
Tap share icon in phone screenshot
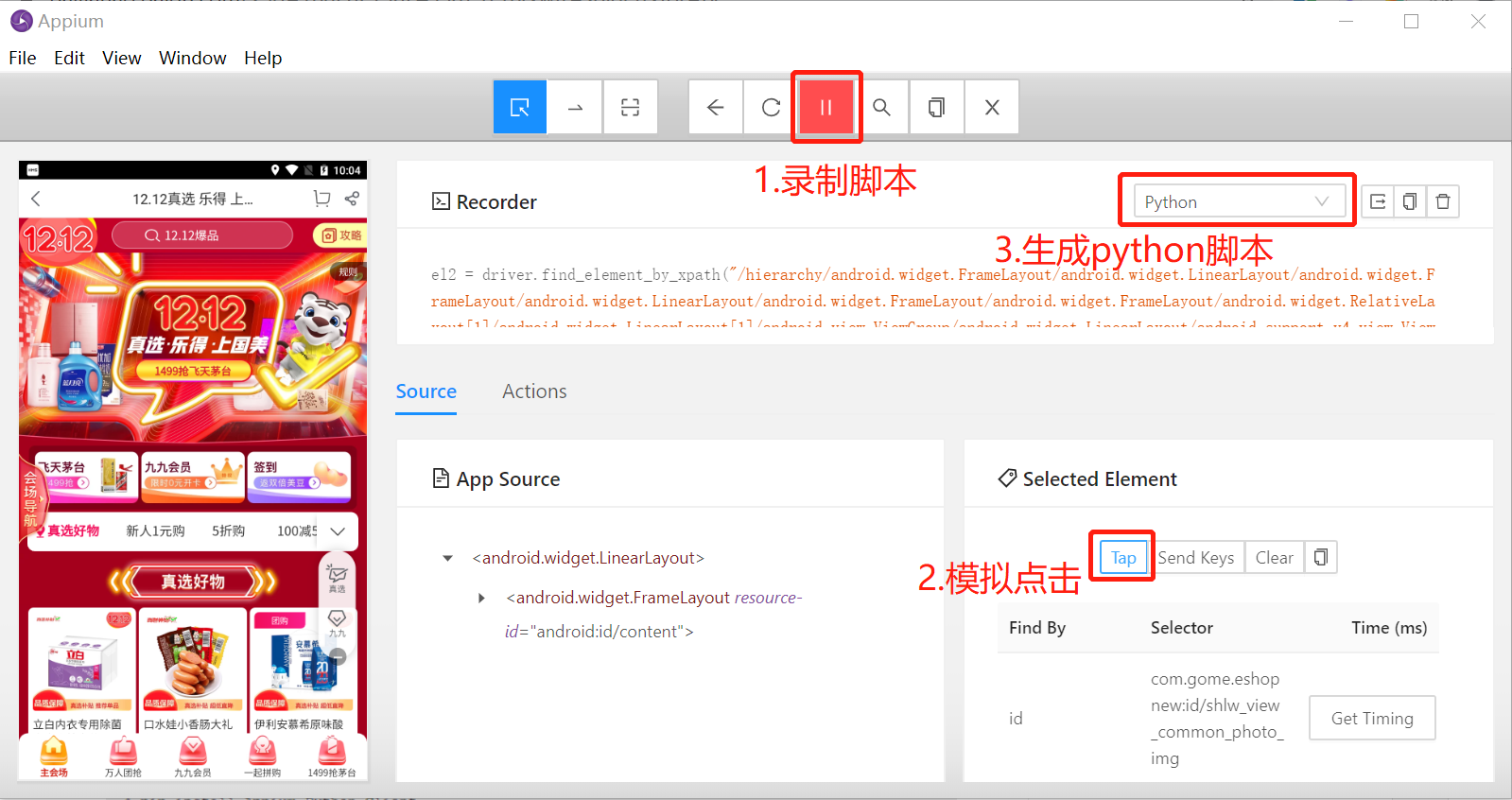pyautogui.click(x=352, y=199)
